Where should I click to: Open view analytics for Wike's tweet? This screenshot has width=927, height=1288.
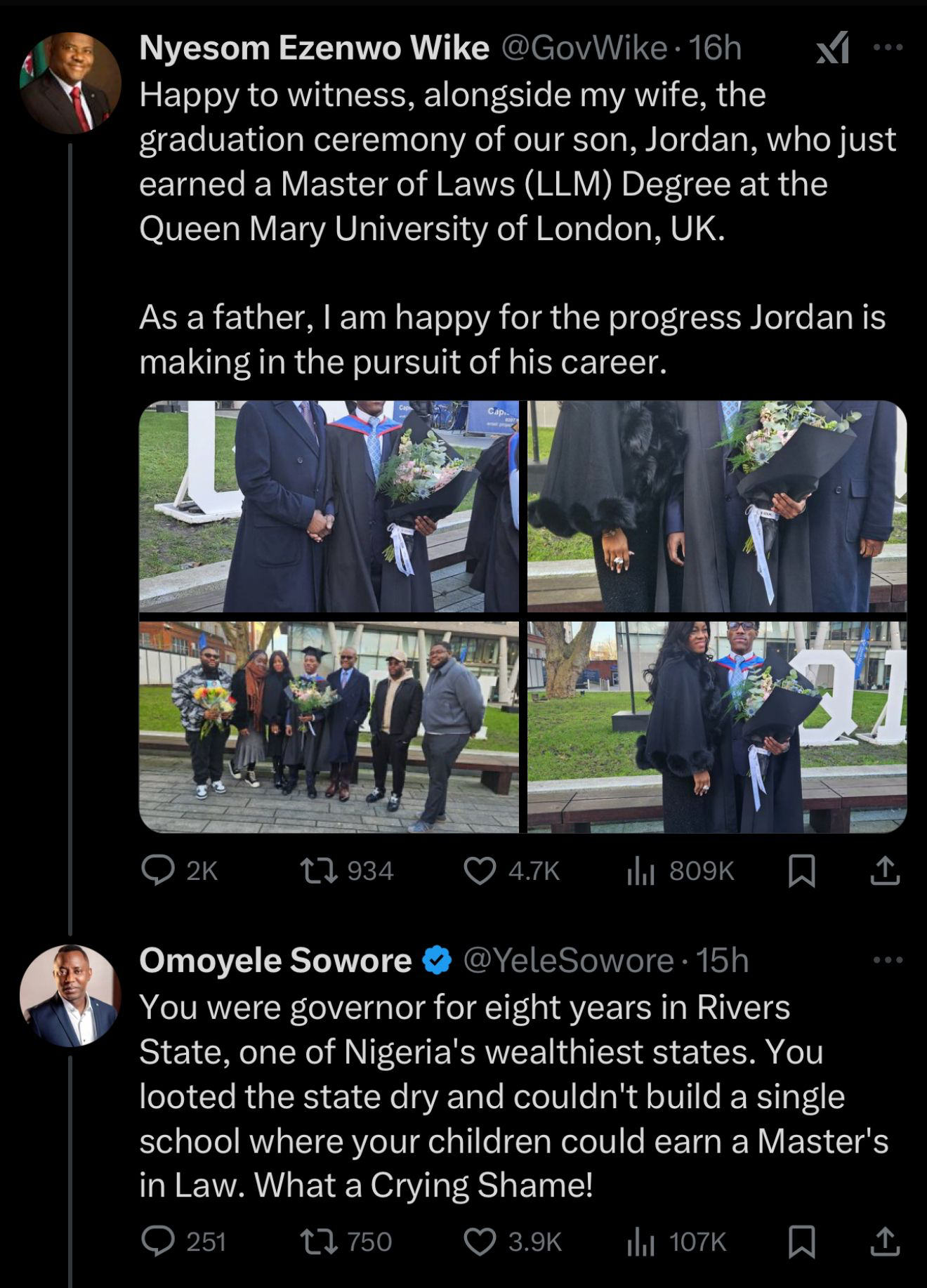(x=640, y=871)
